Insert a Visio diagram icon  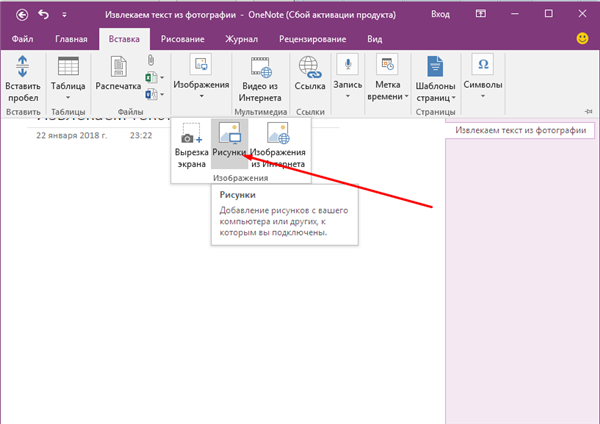(x=151, y=94)
